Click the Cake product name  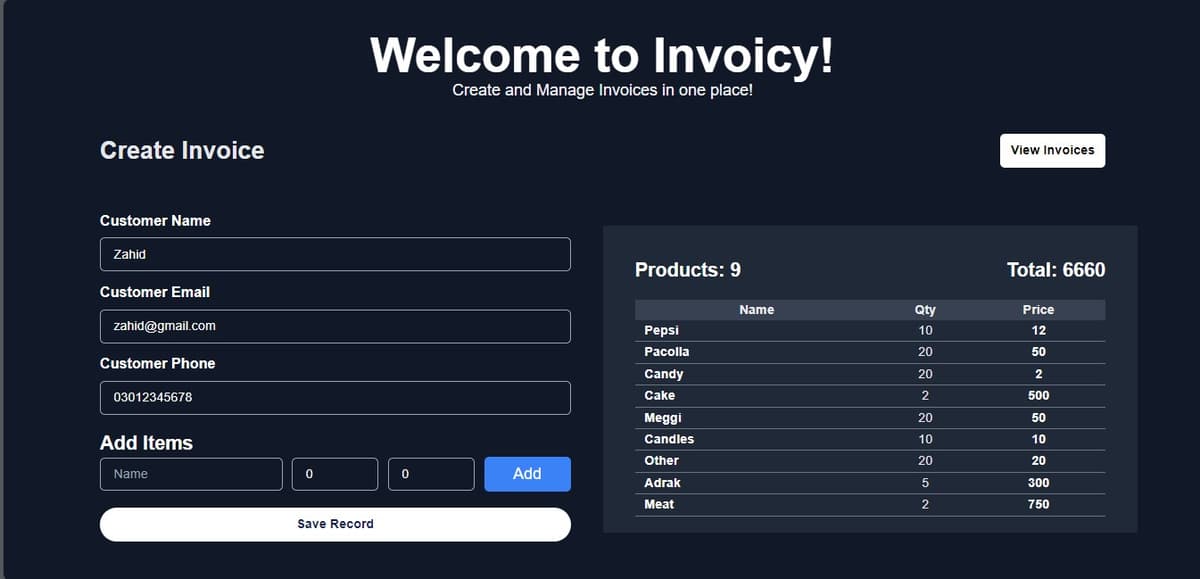(659, 396)
